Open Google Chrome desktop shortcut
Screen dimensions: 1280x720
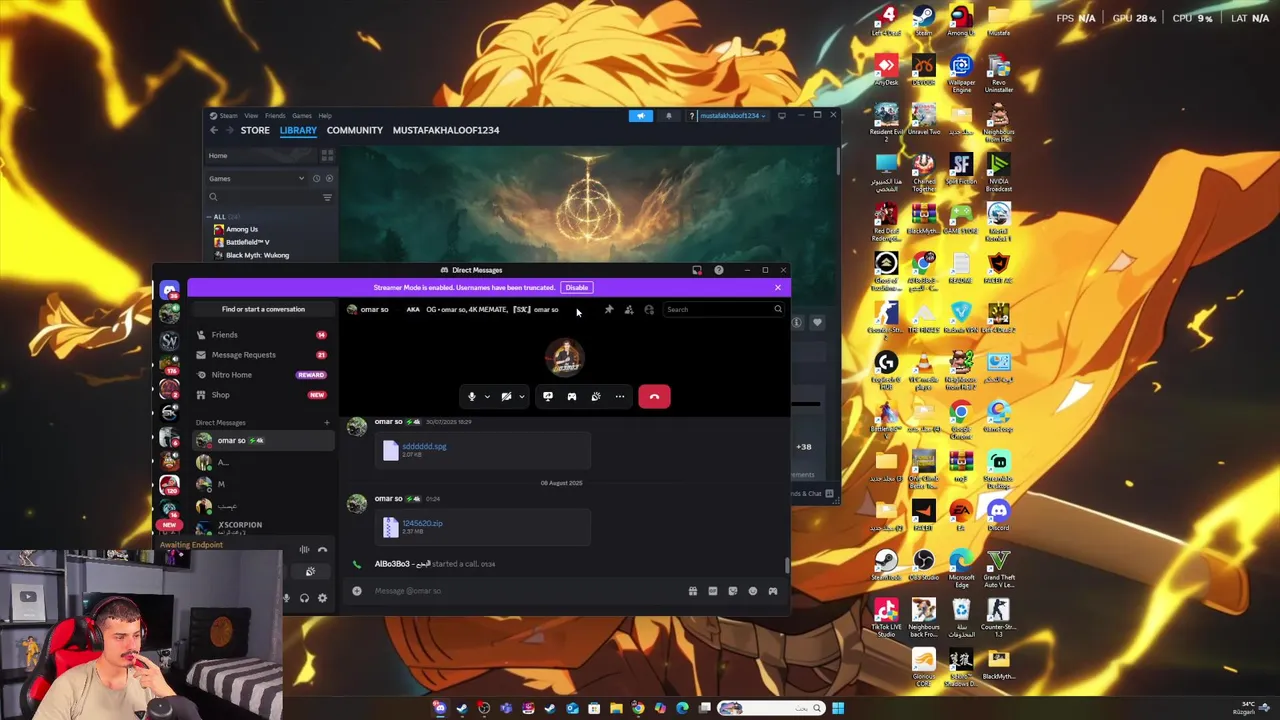960,418
